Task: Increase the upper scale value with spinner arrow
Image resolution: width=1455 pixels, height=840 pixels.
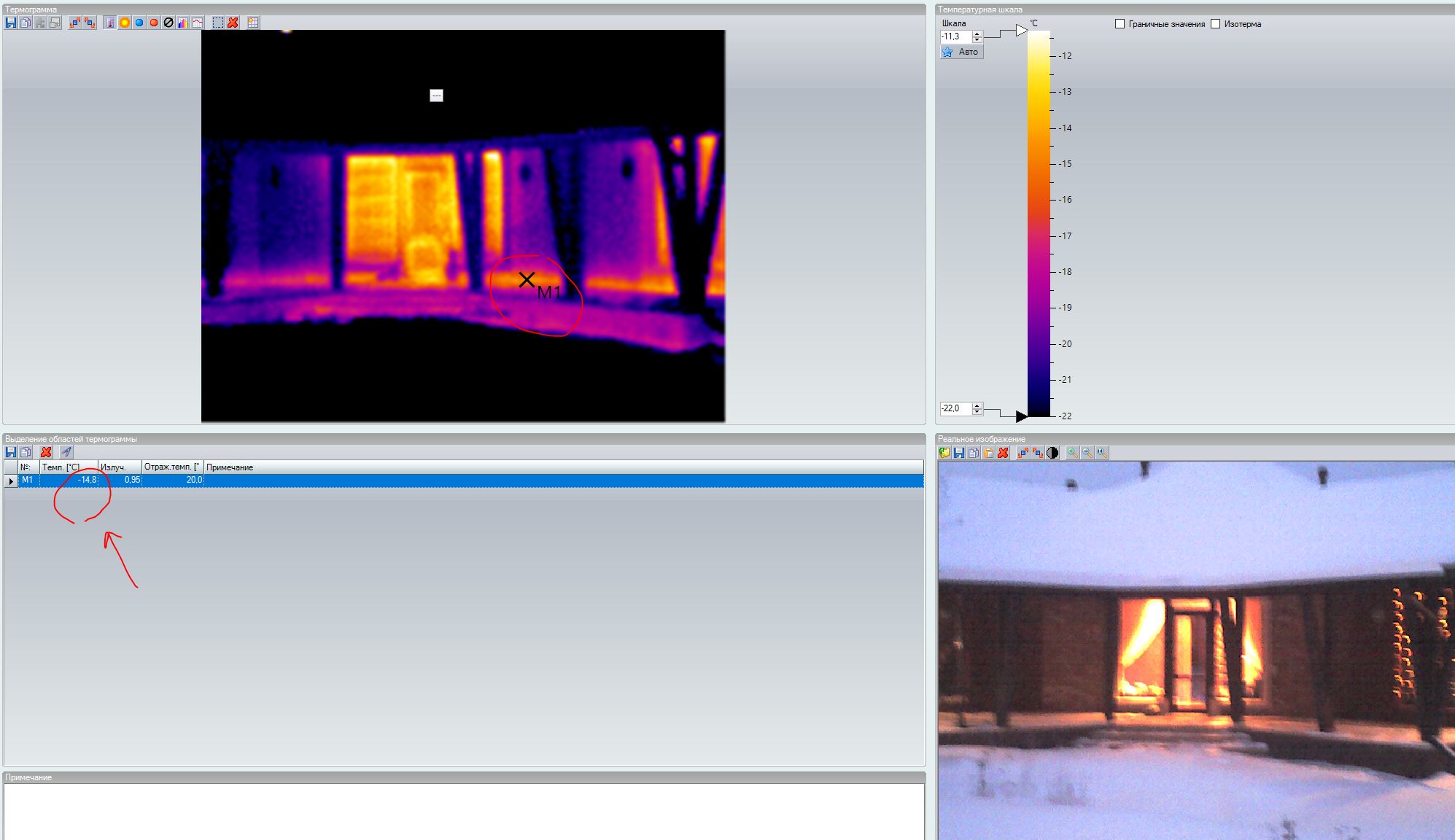Action: click(x=977, y=34)
